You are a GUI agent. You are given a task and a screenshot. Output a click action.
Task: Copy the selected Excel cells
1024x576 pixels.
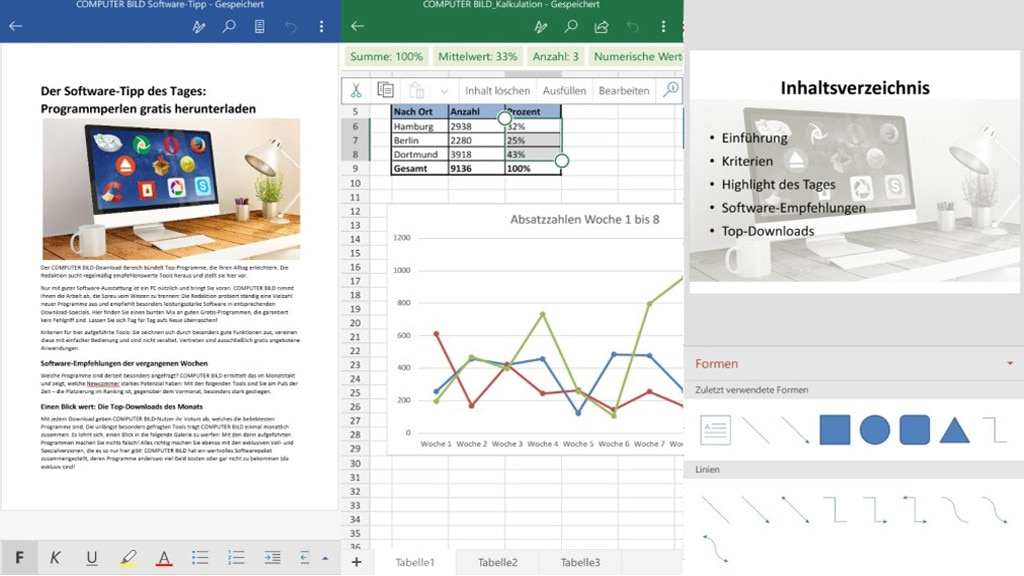pos(385,90)
